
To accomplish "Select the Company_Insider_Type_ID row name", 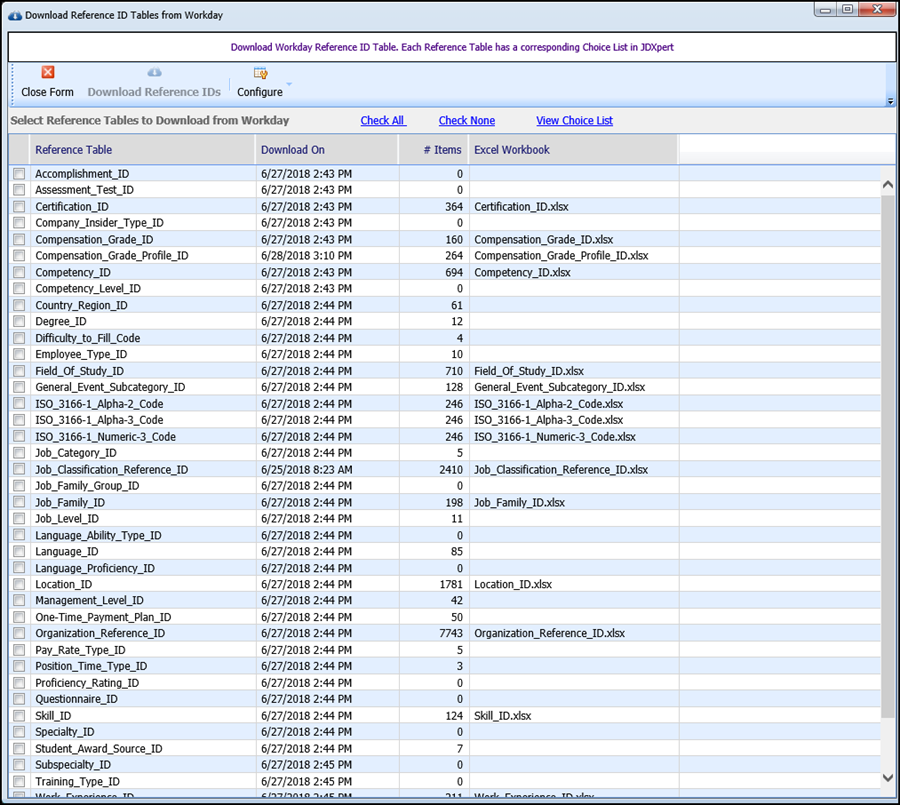I will 99,223.
